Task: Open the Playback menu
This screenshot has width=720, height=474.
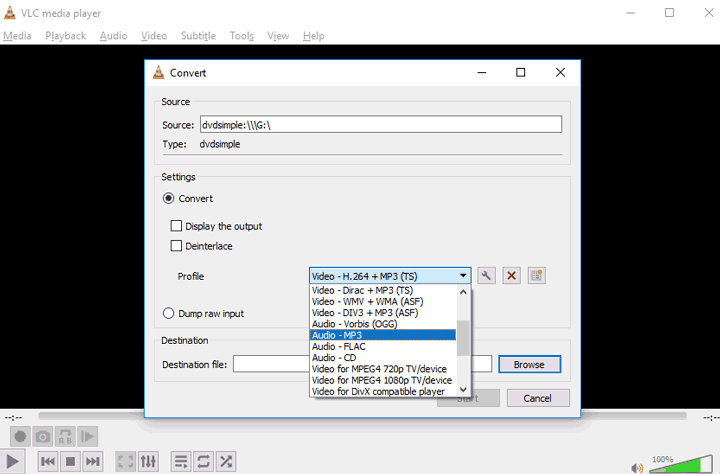Action: 65,36
